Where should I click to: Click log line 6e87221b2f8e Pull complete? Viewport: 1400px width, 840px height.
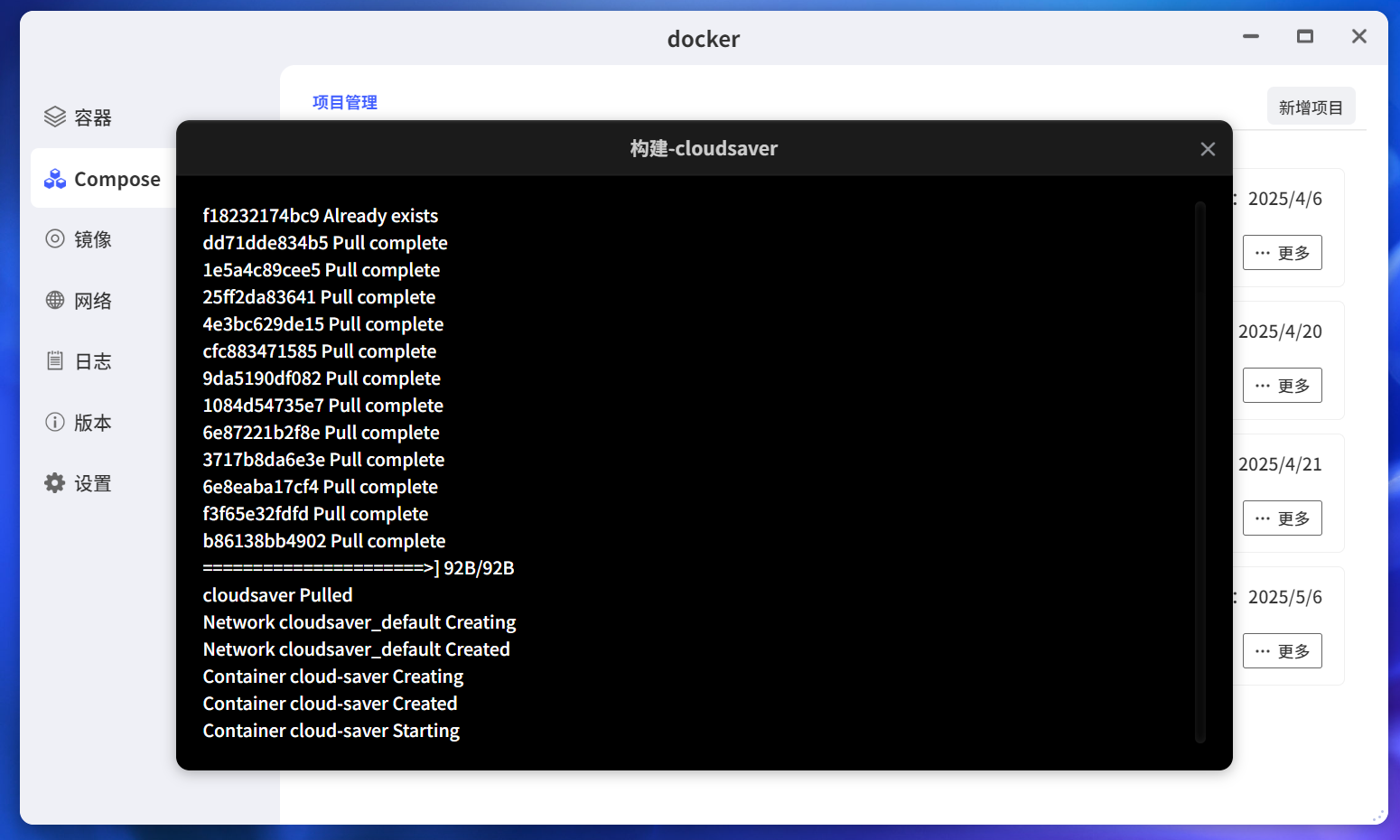click(322, 433)
